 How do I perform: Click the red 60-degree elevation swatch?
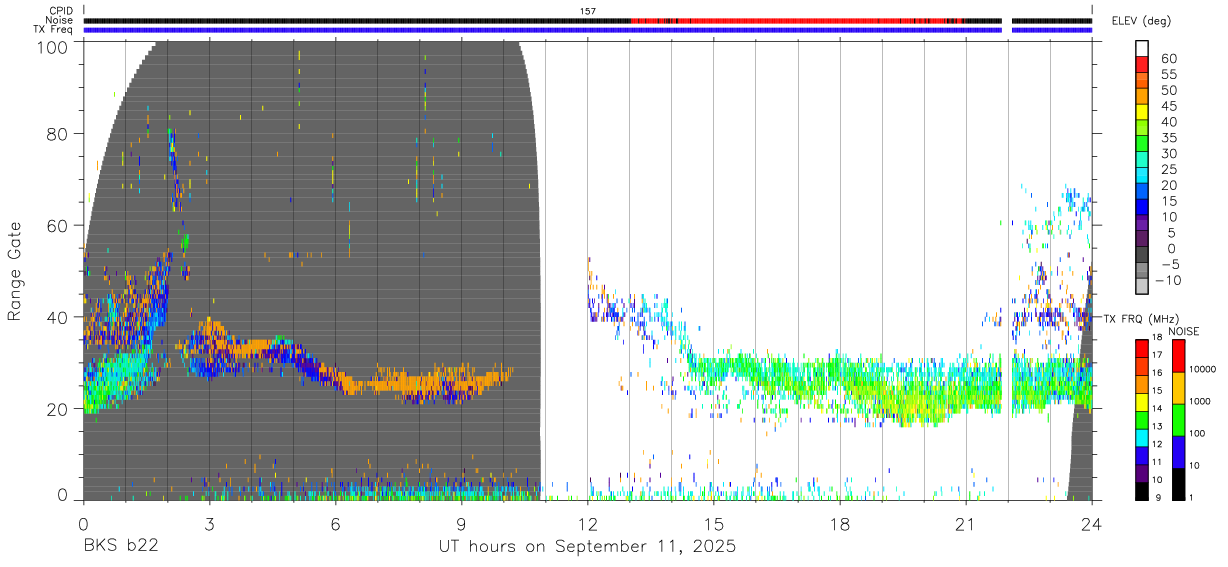point(1142,62)
